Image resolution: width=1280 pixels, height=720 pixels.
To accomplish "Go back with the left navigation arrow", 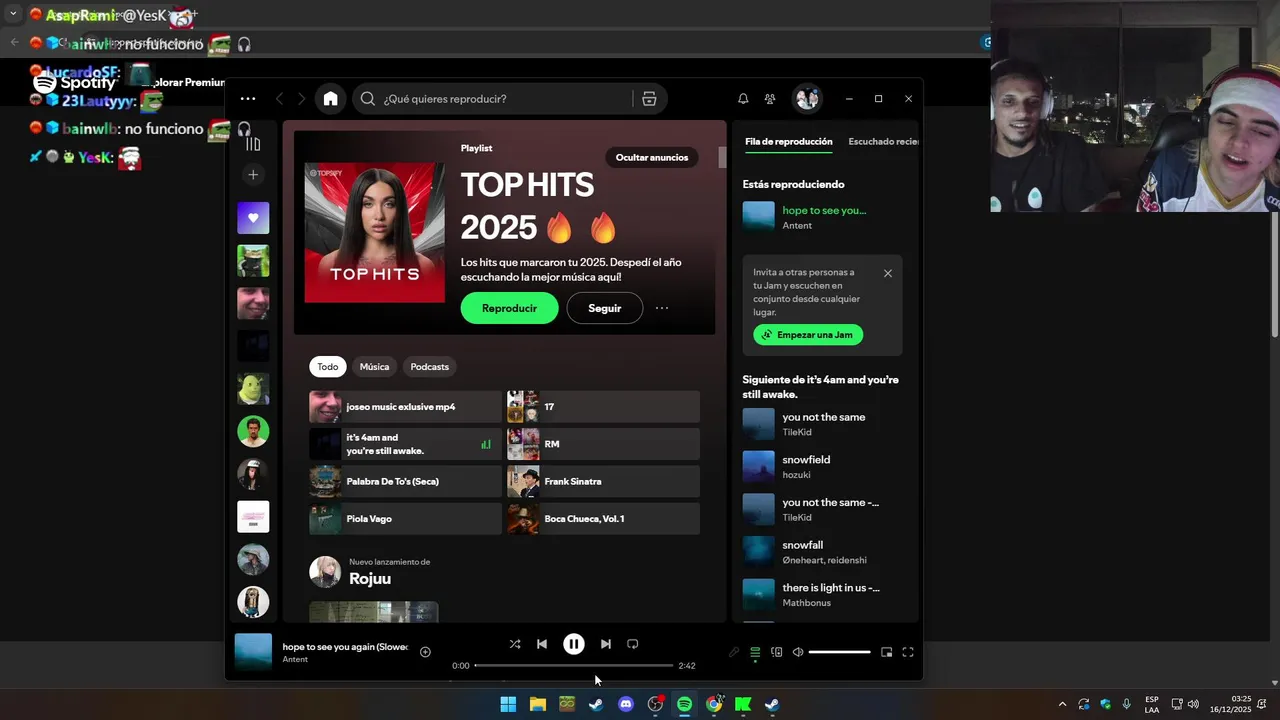I will (x=279, y=99).
